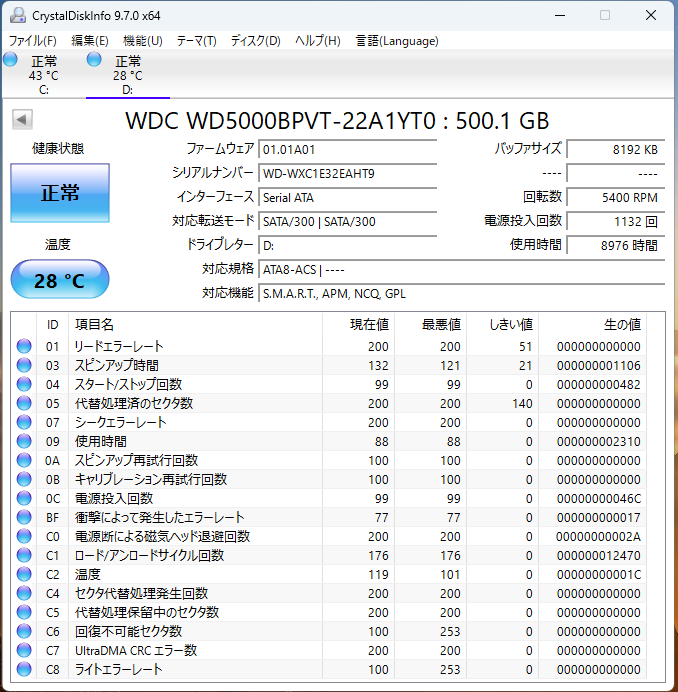Screen dimensions: 678x692
Task: Click the 項目名 column header
Action: click(196, 325)
